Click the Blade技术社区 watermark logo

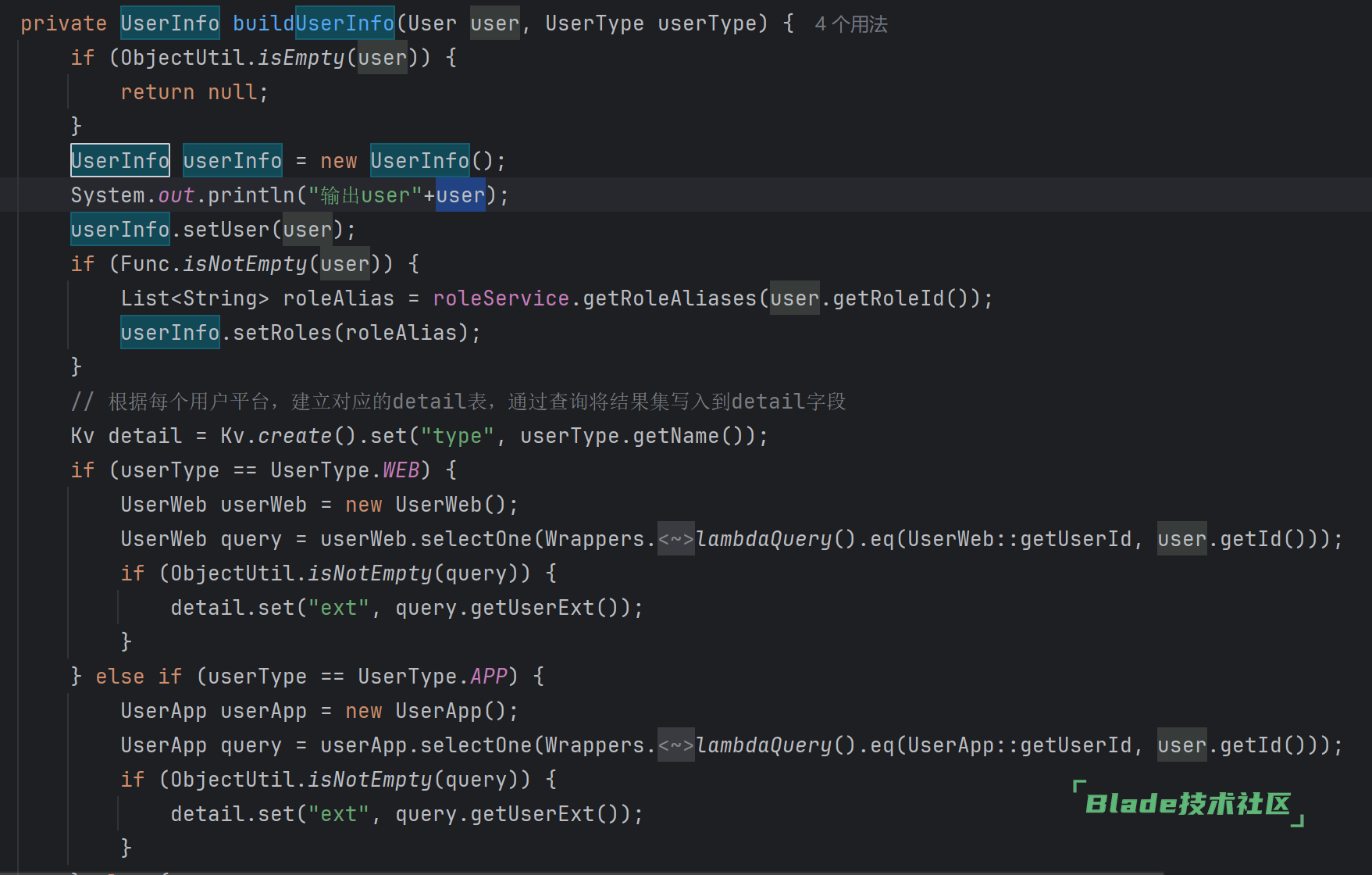pyautogui.click(x=1188, y=803)
